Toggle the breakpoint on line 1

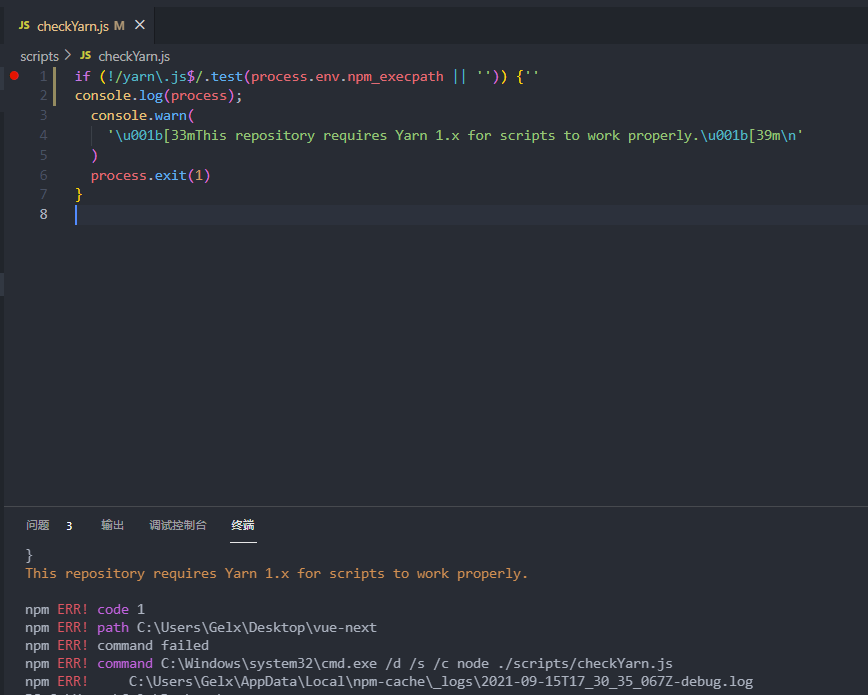tap(14, 76)
